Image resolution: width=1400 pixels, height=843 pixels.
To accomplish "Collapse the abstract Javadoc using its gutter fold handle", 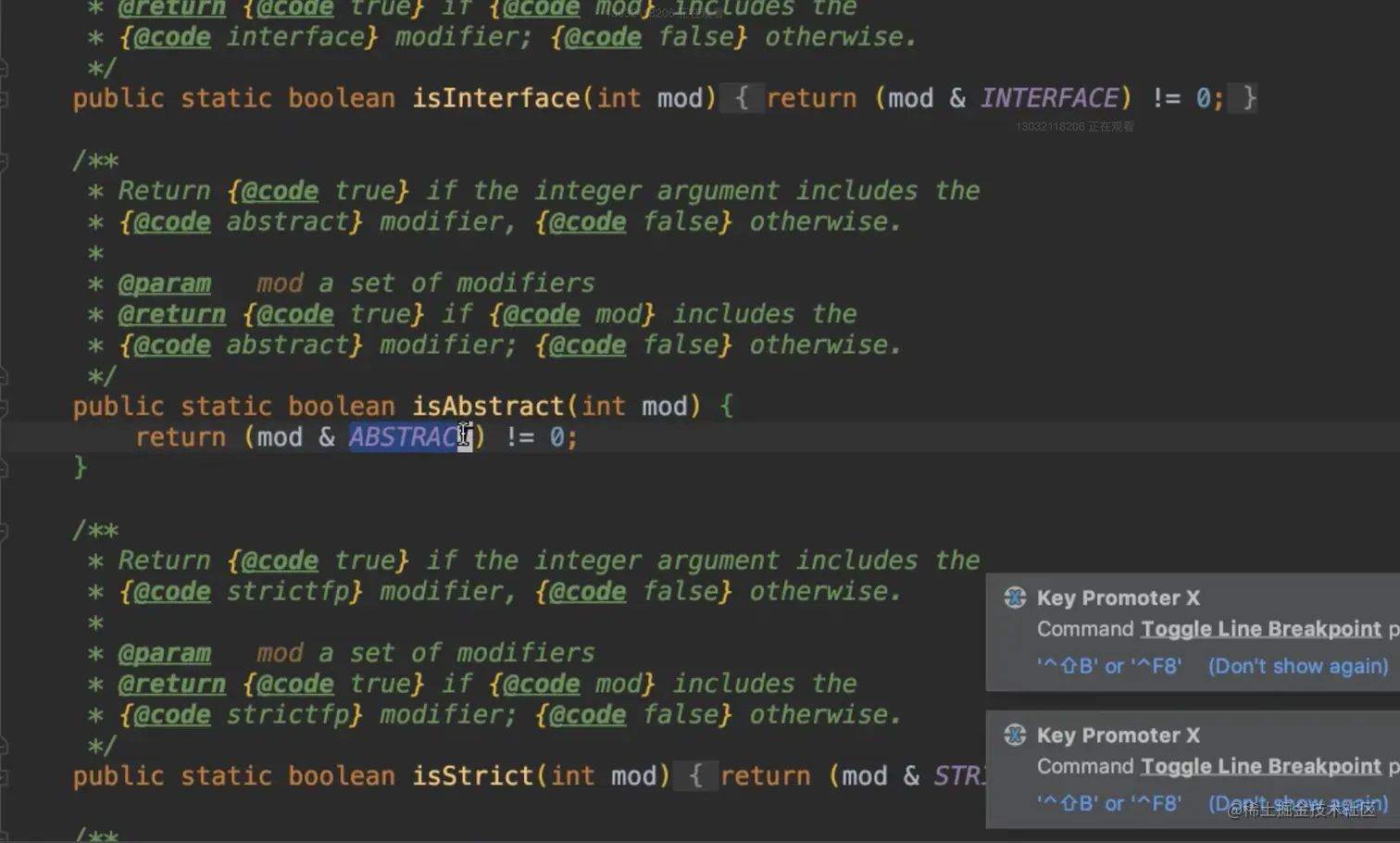I will (x=4, y=160).
